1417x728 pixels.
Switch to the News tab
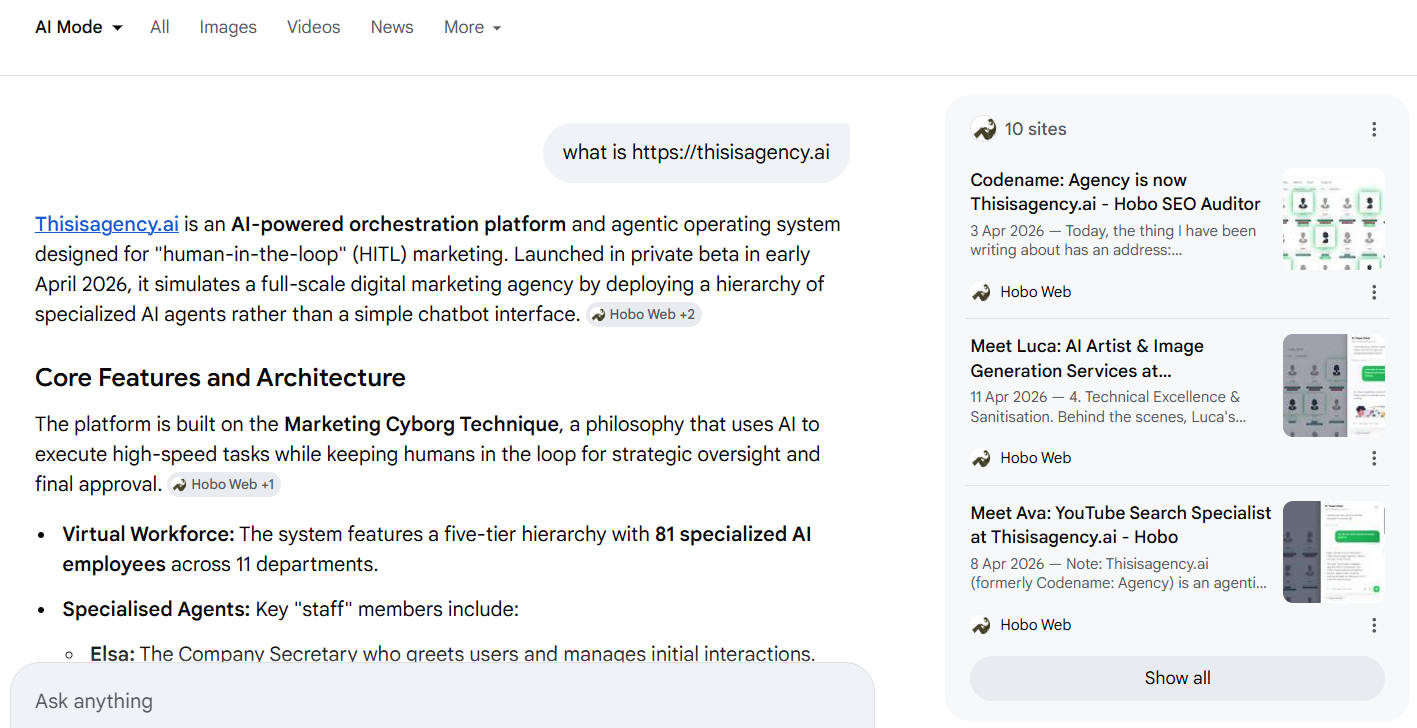391,27
